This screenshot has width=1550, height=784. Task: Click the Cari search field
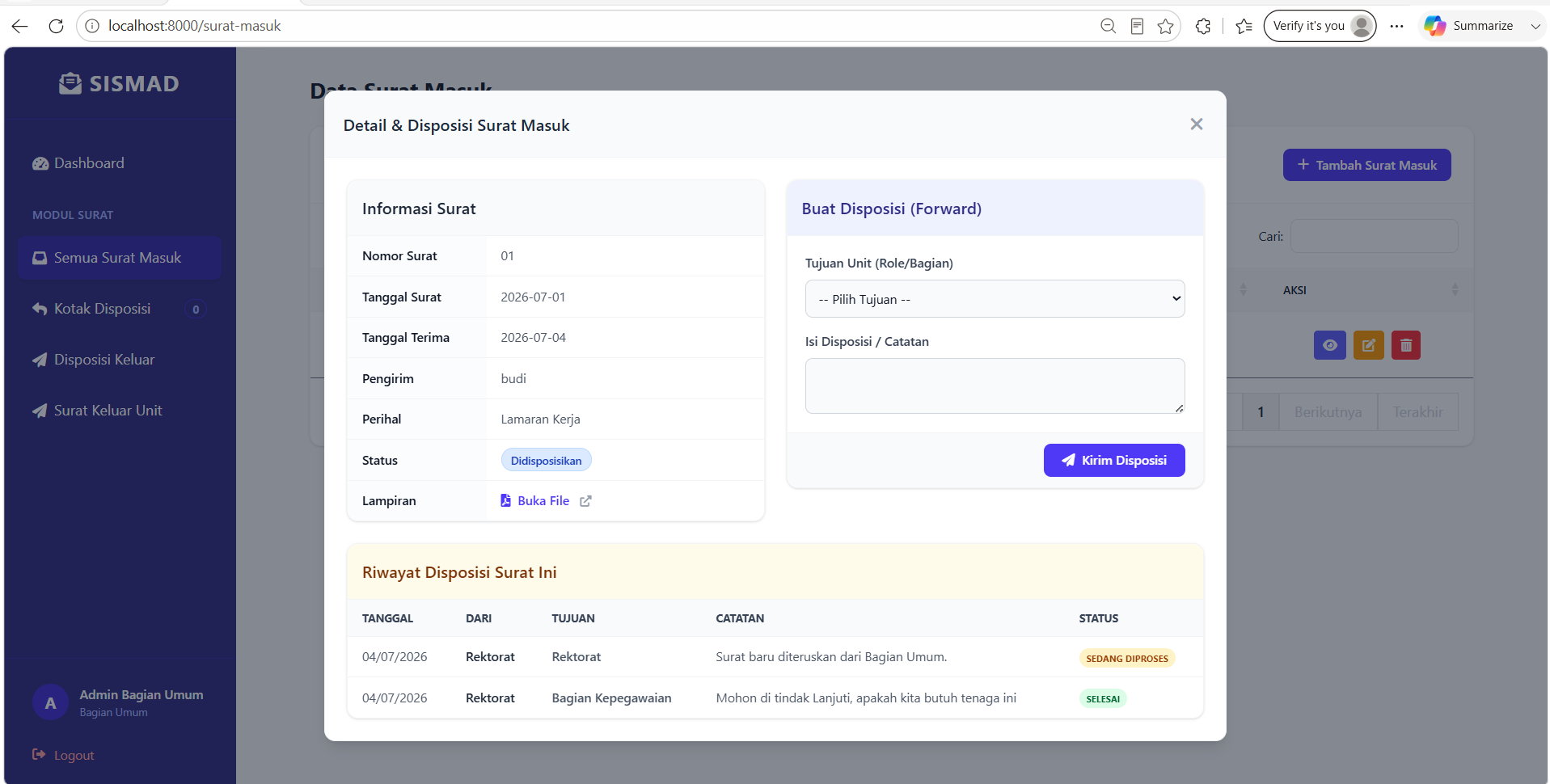point(1374,236)
